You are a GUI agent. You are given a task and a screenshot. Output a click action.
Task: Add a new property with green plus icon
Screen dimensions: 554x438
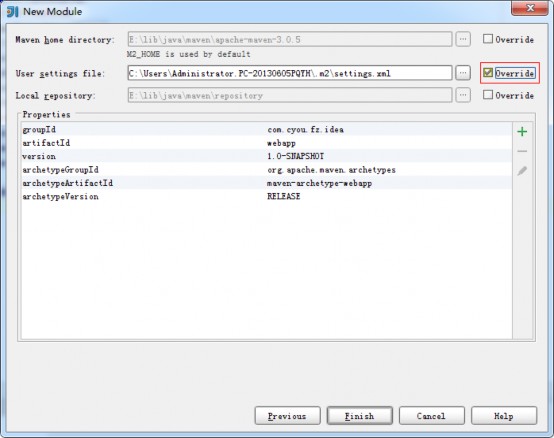[x=522, y=132]
